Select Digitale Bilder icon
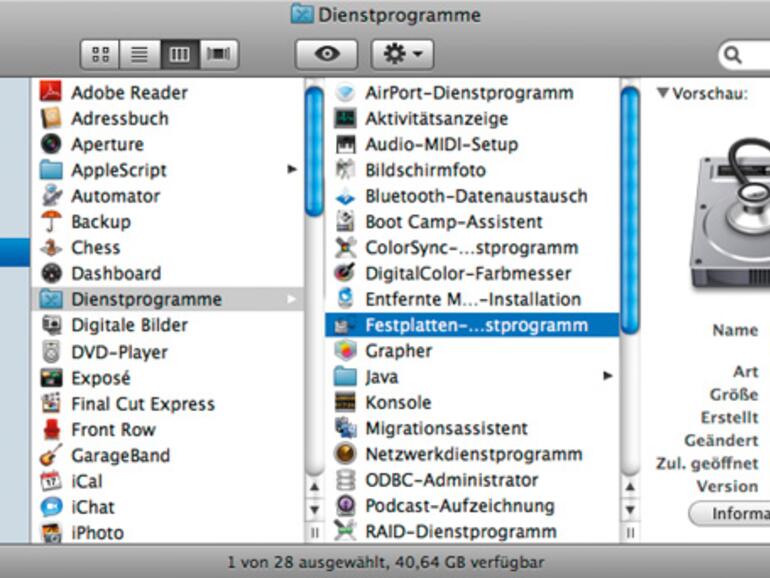770x578 pixels. tap(51, 325)
